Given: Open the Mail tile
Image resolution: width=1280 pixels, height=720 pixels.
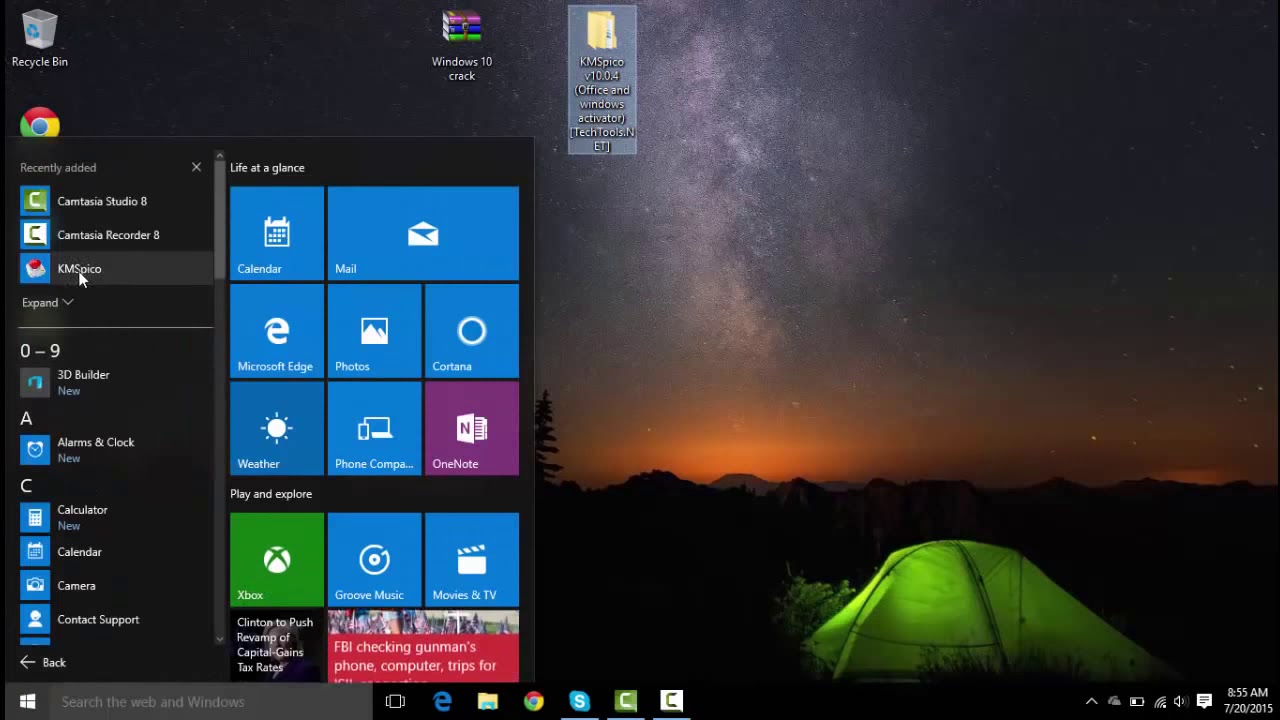Looking at the screenshot, I should tap(423, 233).
